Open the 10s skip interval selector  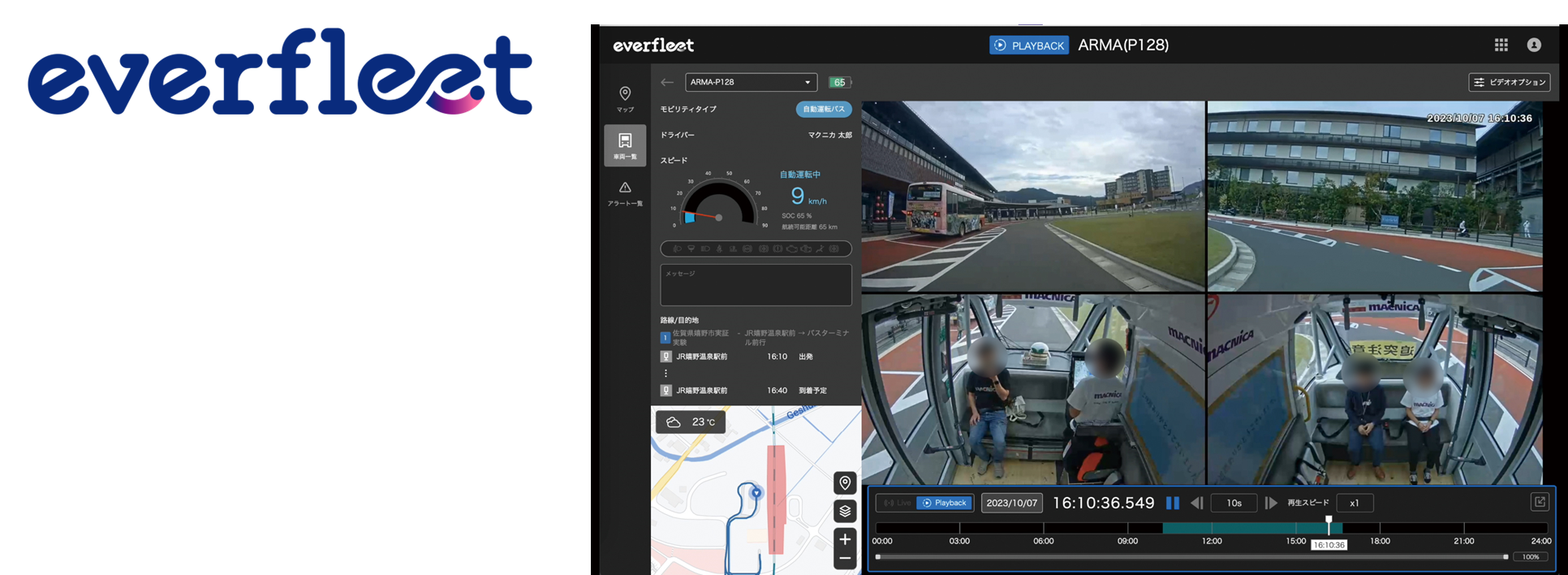coord(1234,503)
